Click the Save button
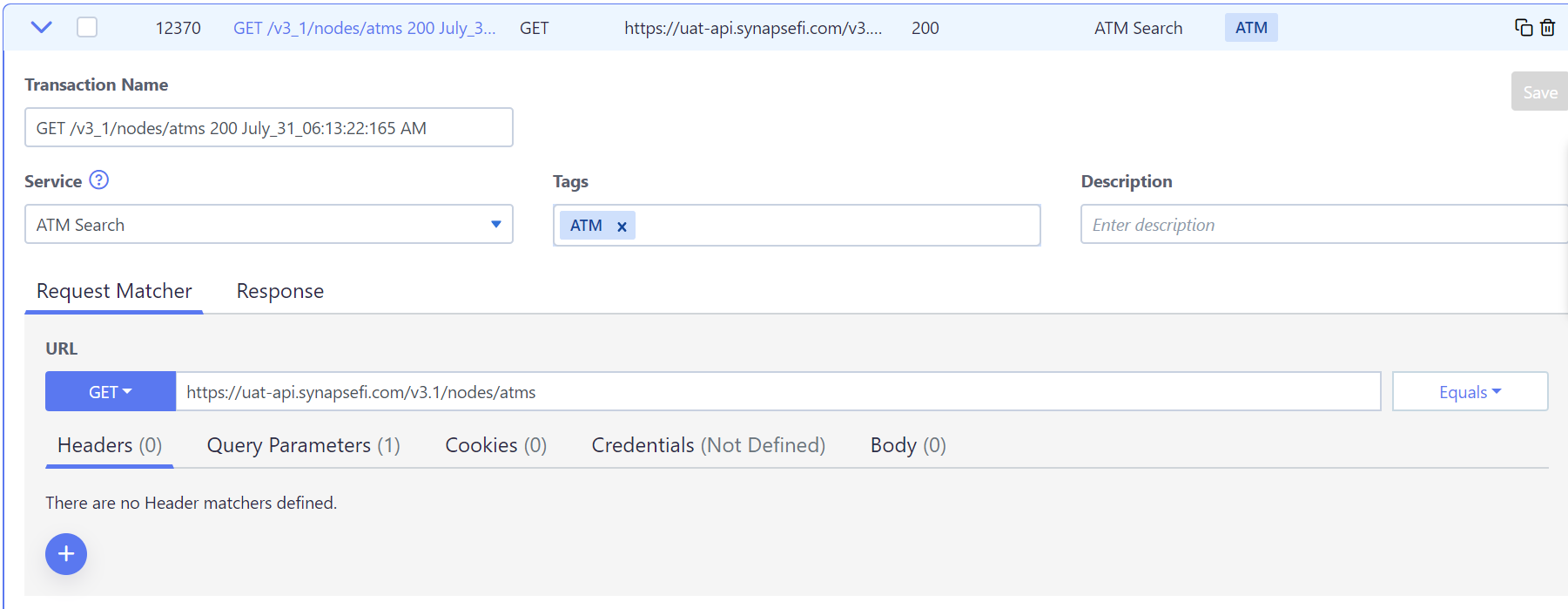Viewport: 1568px width, 609px height. (x=1539, y=91)
